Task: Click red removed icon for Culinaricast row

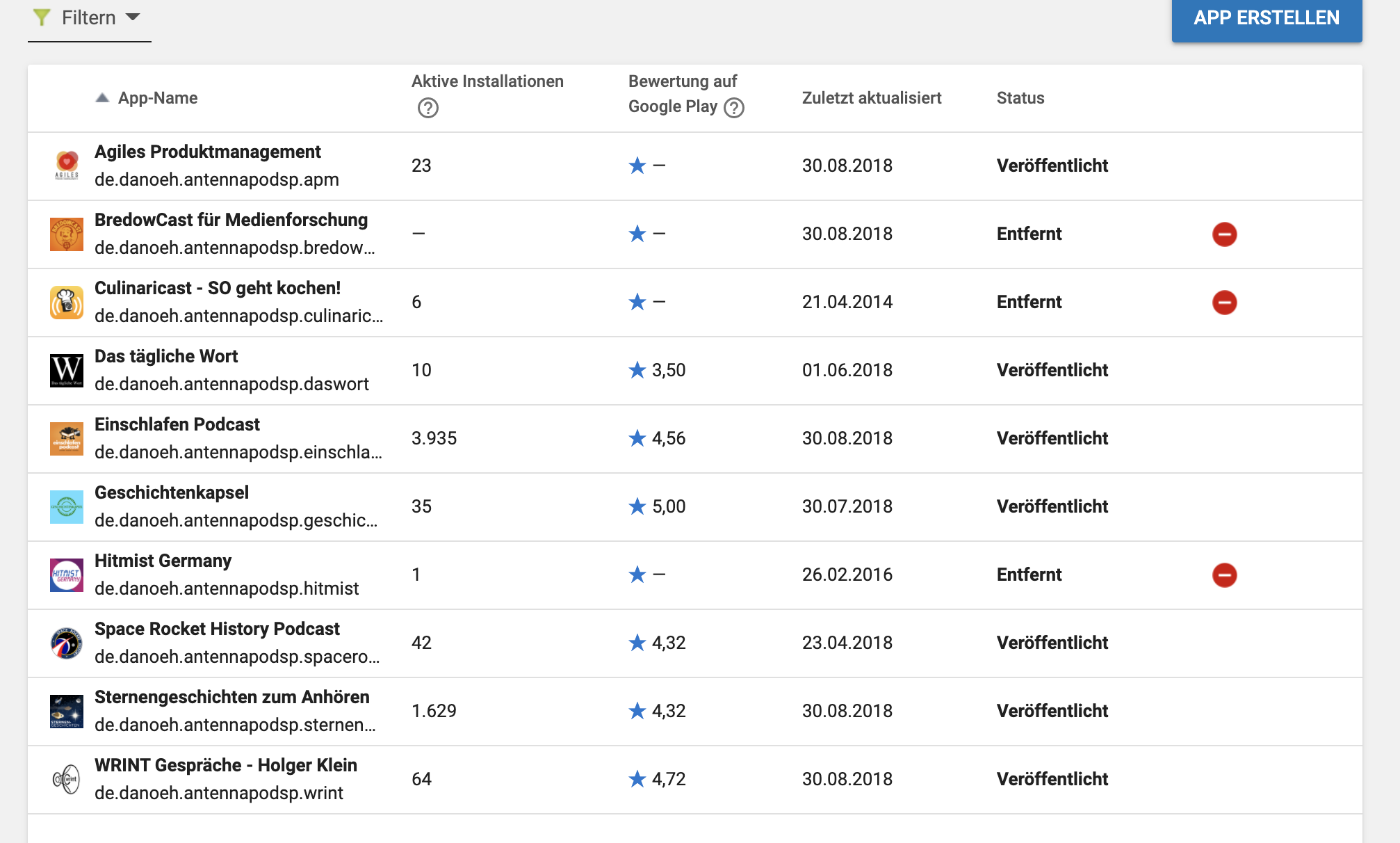Action: (x=1225, y=303)
